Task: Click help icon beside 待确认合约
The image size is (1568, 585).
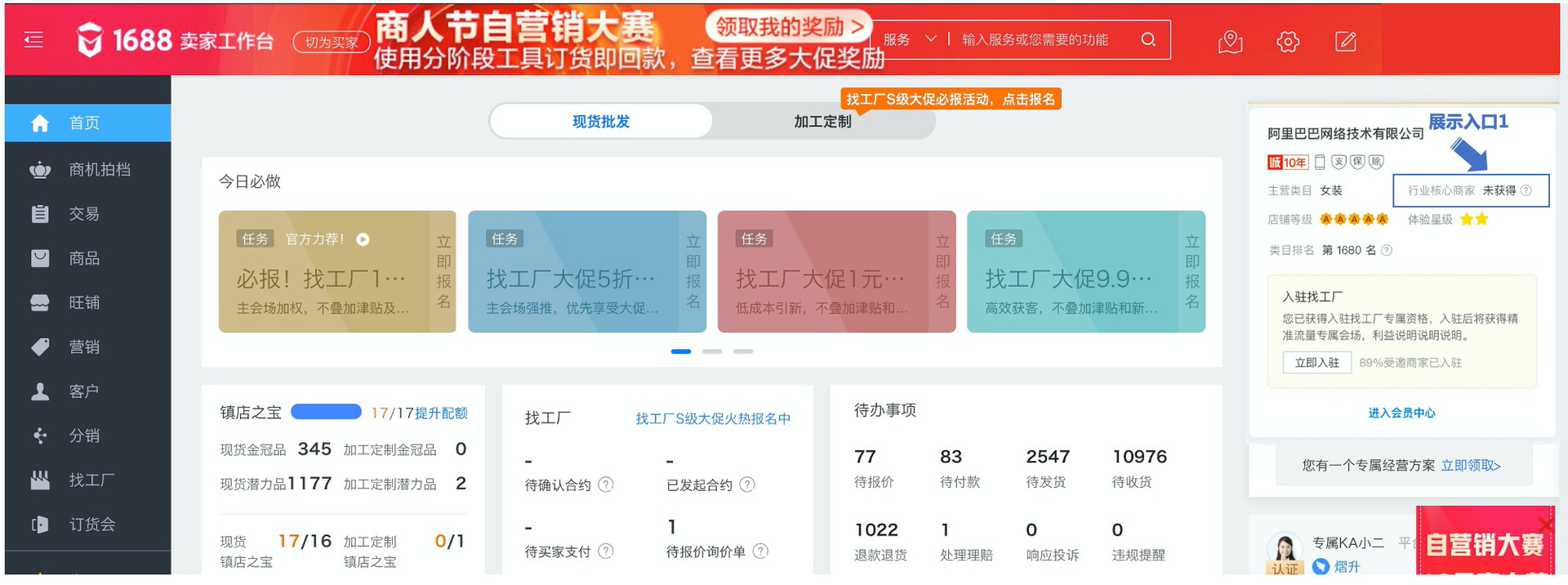Action: coord(606,485)
